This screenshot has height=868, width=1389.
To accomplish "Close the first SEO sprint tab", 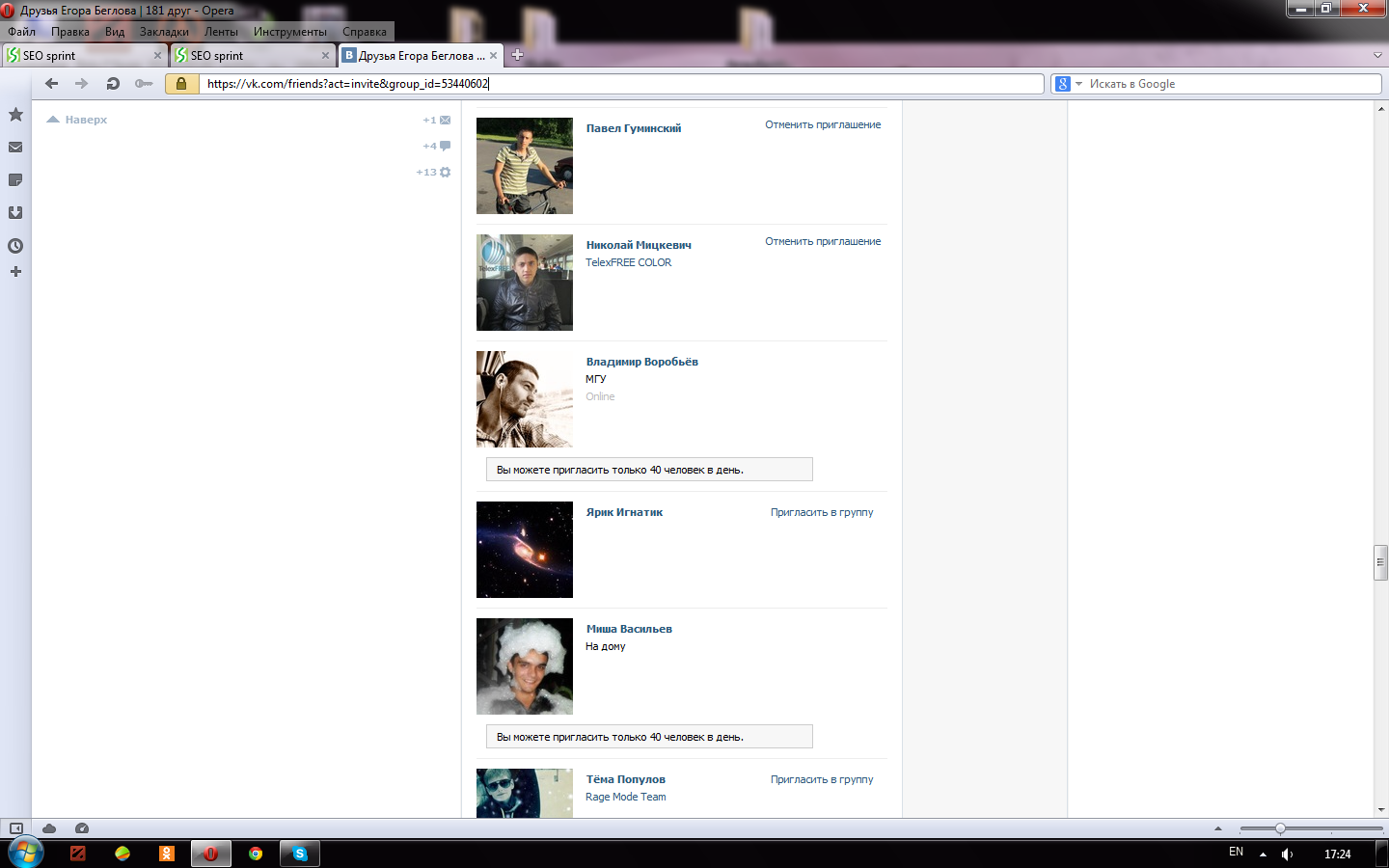I will pos(158,56).
